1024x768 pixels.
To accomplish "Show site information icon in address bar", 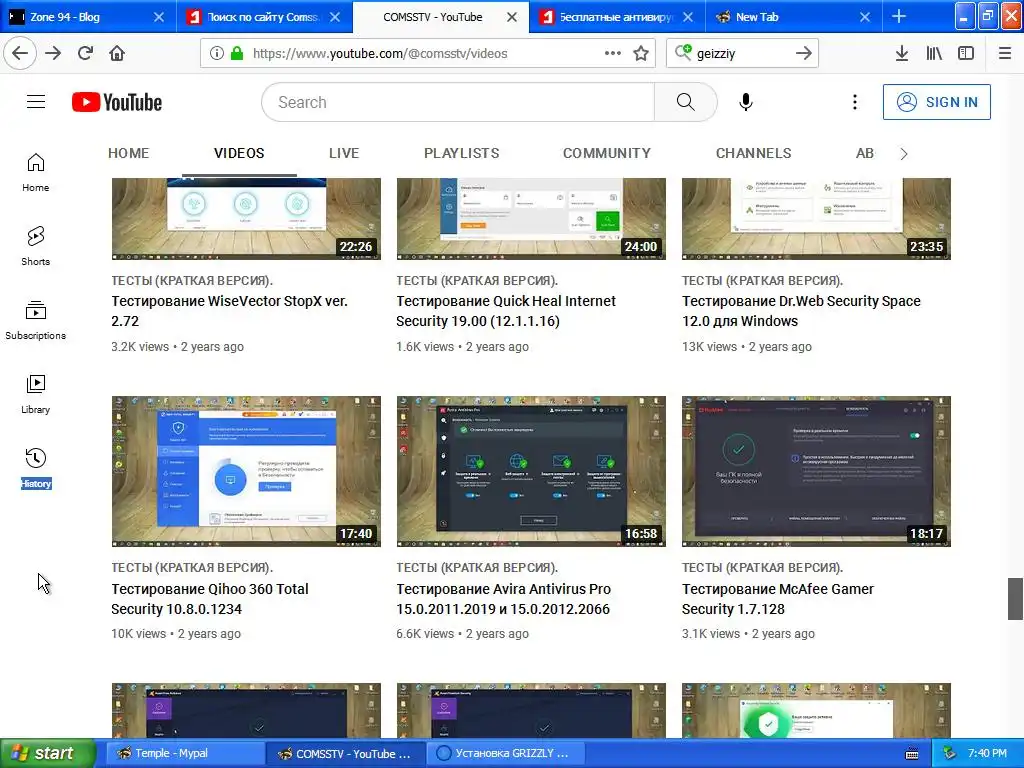I will pos(217,54).
